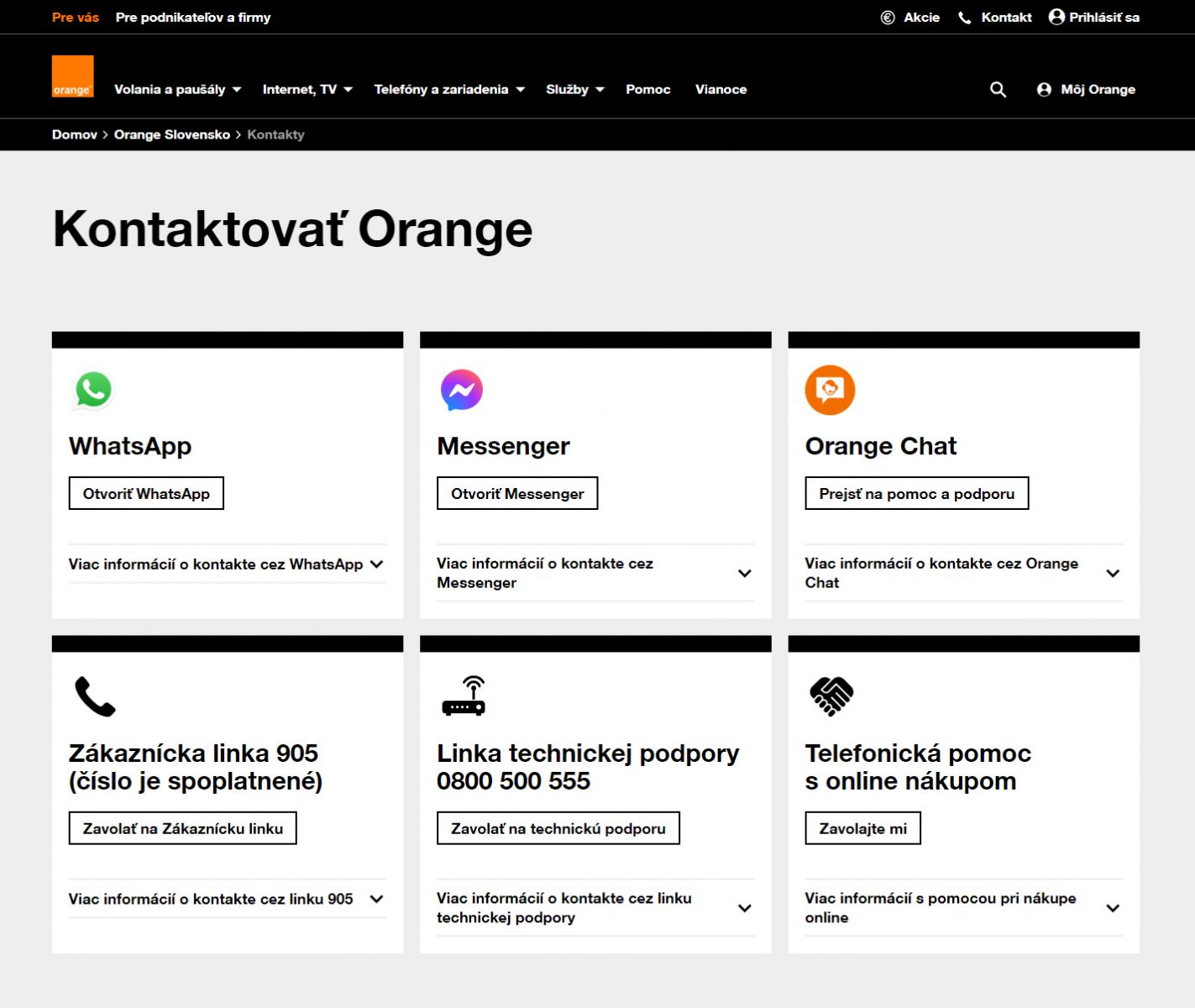Click the Orange Chat bubble icon
This screenshot has height=1008, width=1195.
[830, 390]
